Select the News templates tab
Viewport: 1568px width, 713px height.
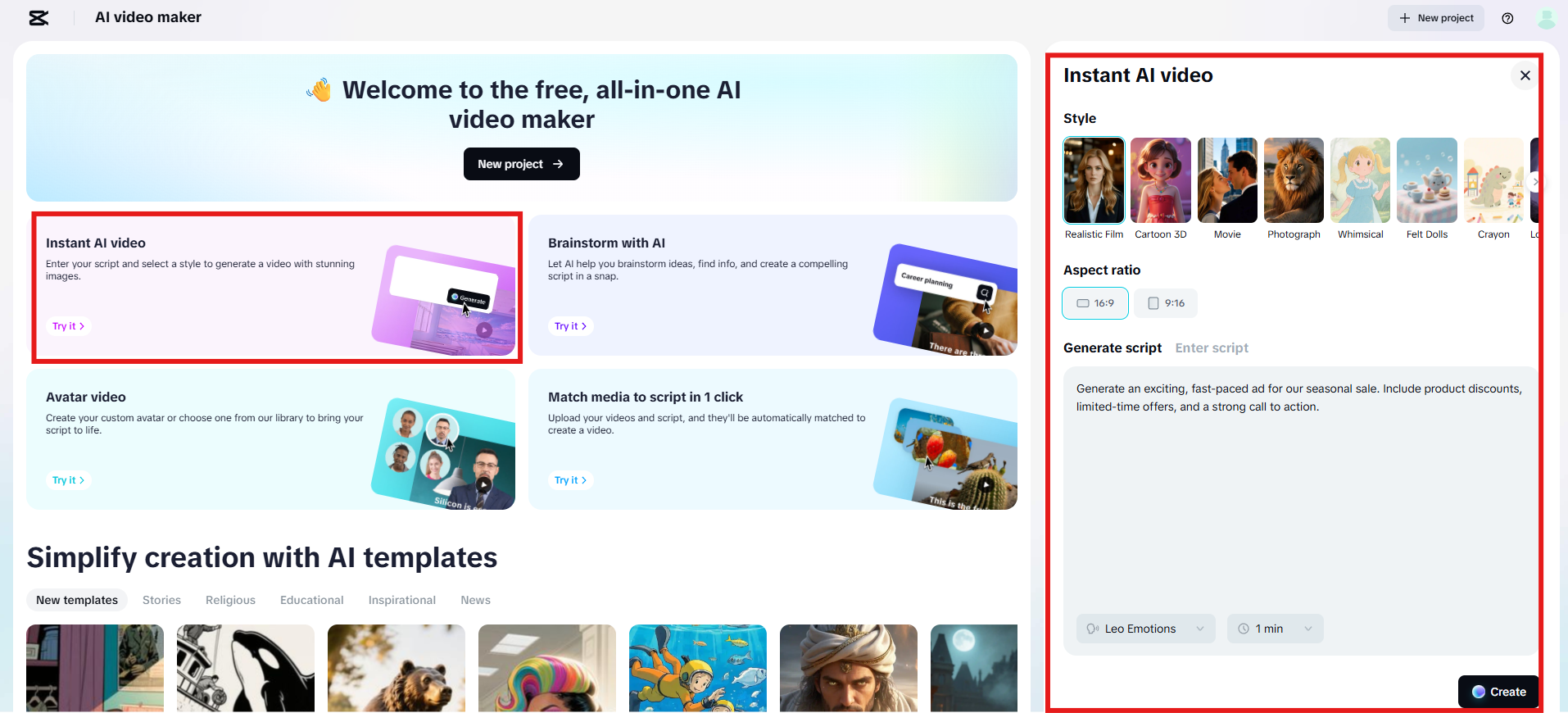(475, 600)
